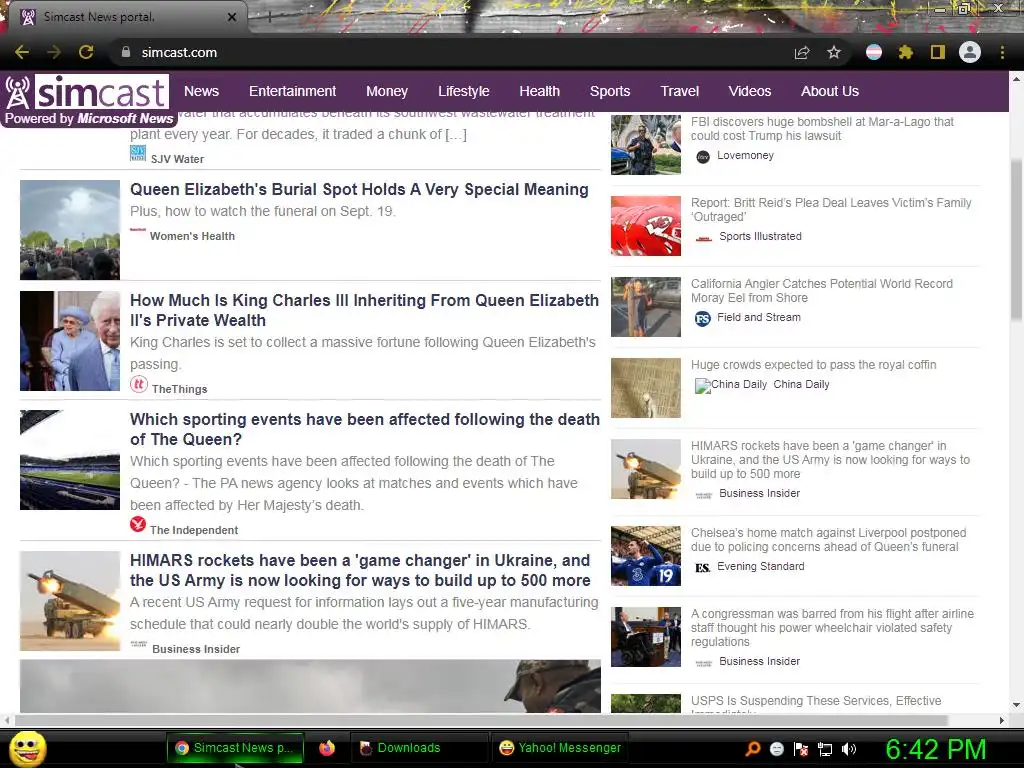Open the Videos section

(750, 91)
